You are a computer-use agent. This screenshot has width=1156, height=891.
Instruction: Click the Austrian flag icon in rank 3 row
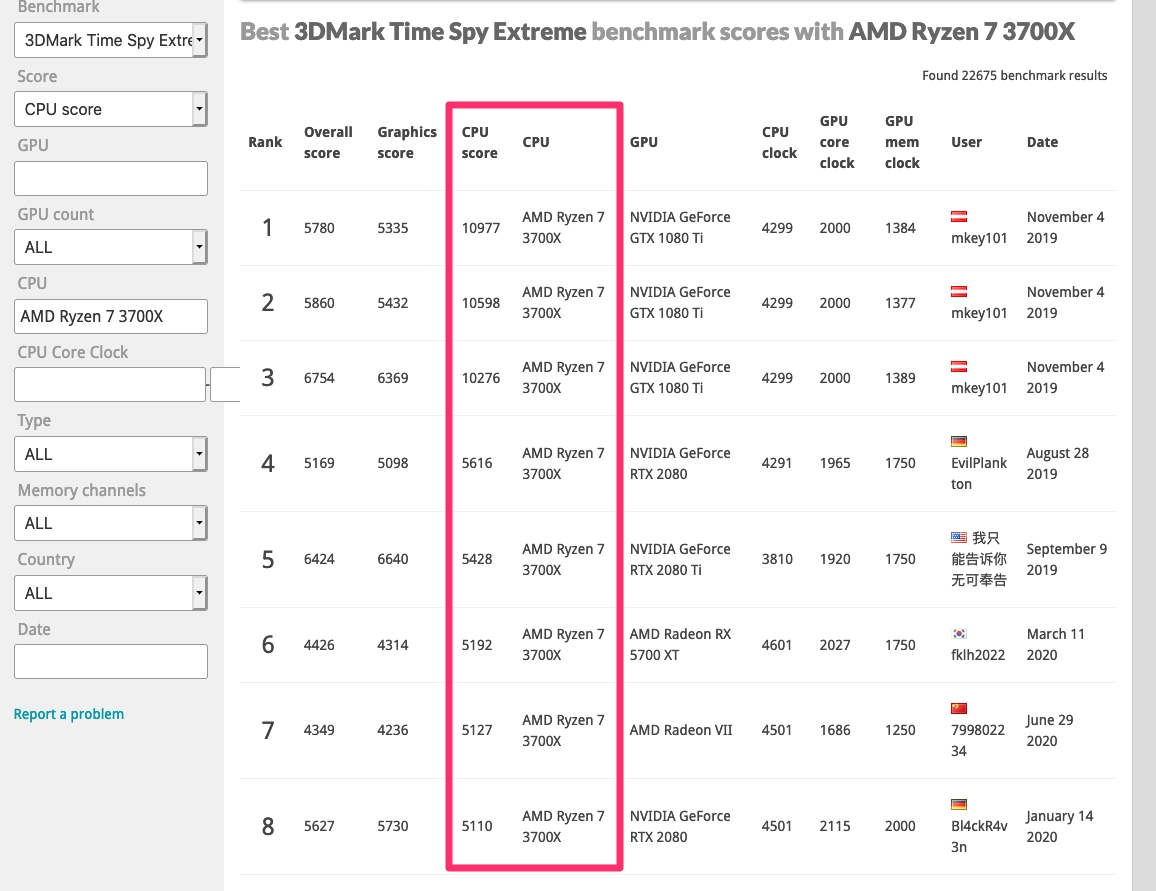[959, 366]
